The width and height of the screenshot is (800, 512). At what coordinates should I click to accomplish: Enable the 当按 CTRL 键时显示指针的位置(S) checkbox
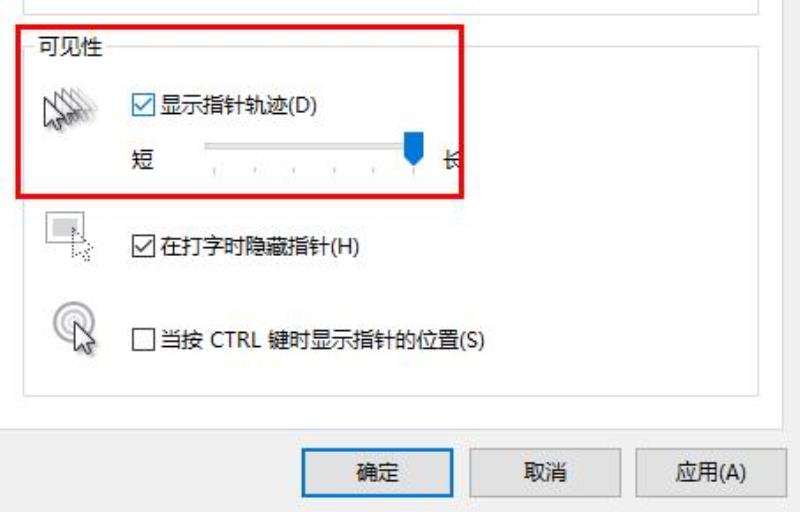point(143,339)
